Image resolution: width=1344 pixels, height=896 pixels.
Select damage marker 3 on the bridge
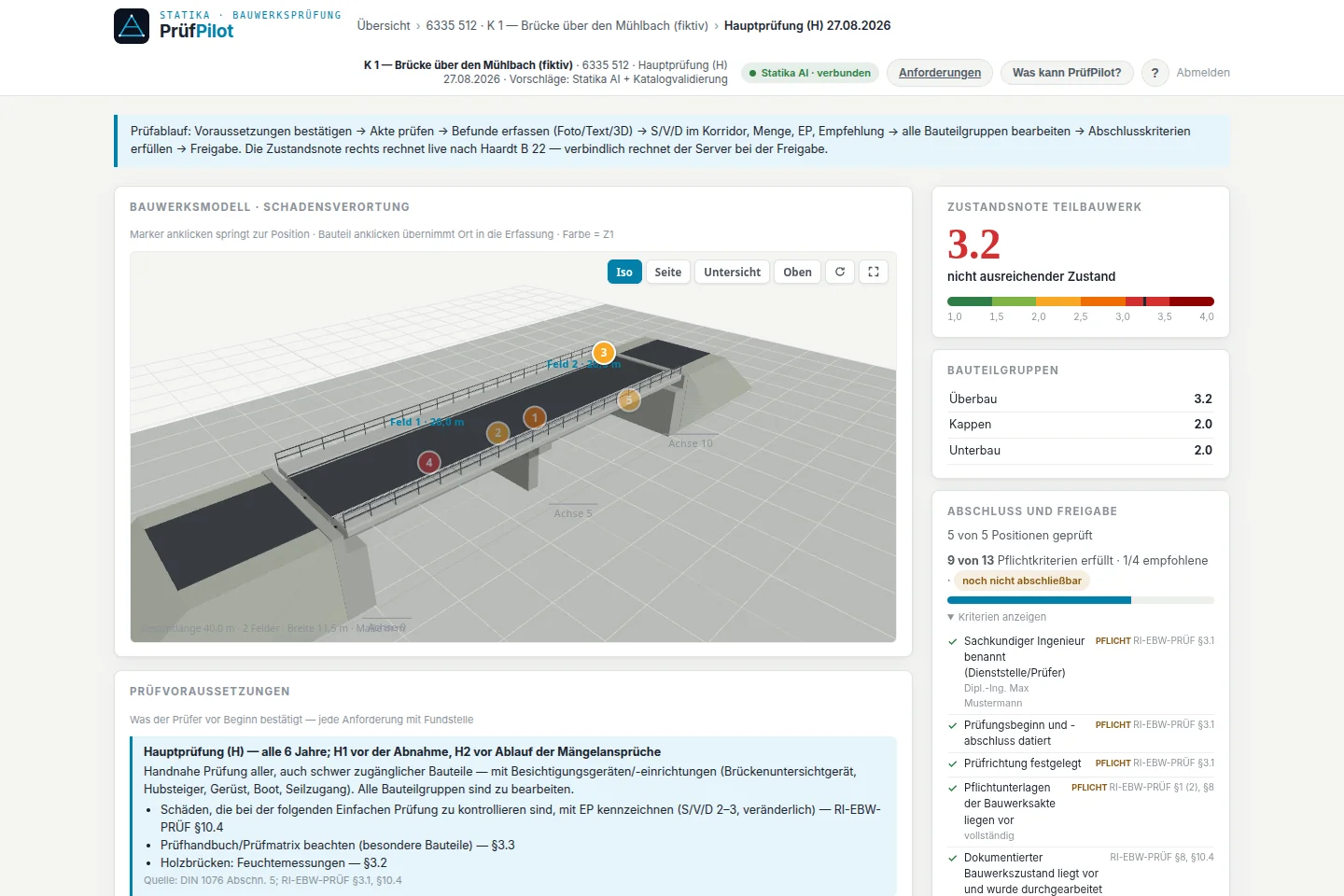(x=604, y=353)
